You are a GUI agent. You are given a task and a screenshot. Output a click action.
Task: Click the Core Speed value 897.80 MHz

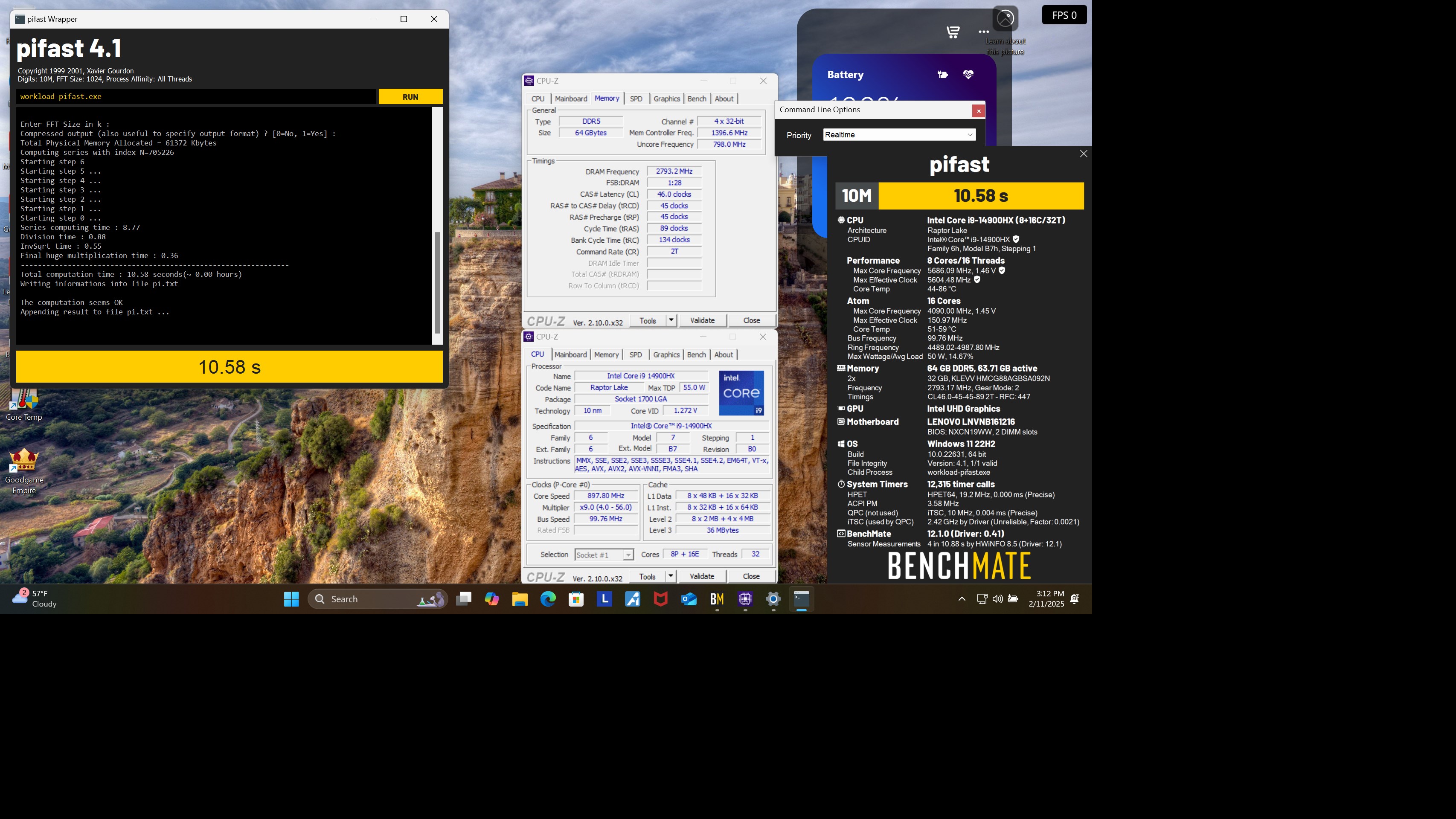coord(605,496)
